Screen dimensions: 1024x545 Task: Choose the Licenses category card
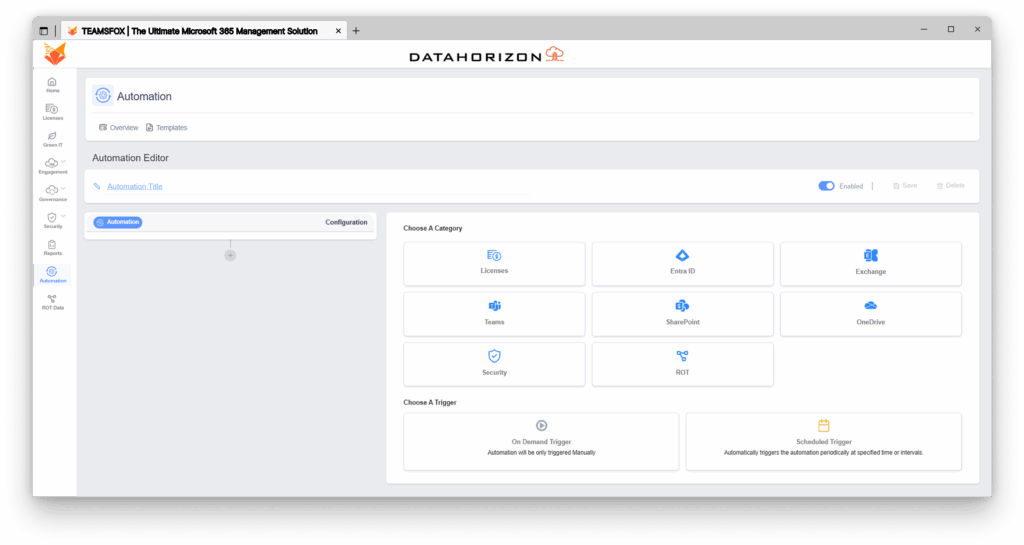[x=494, y=264]
